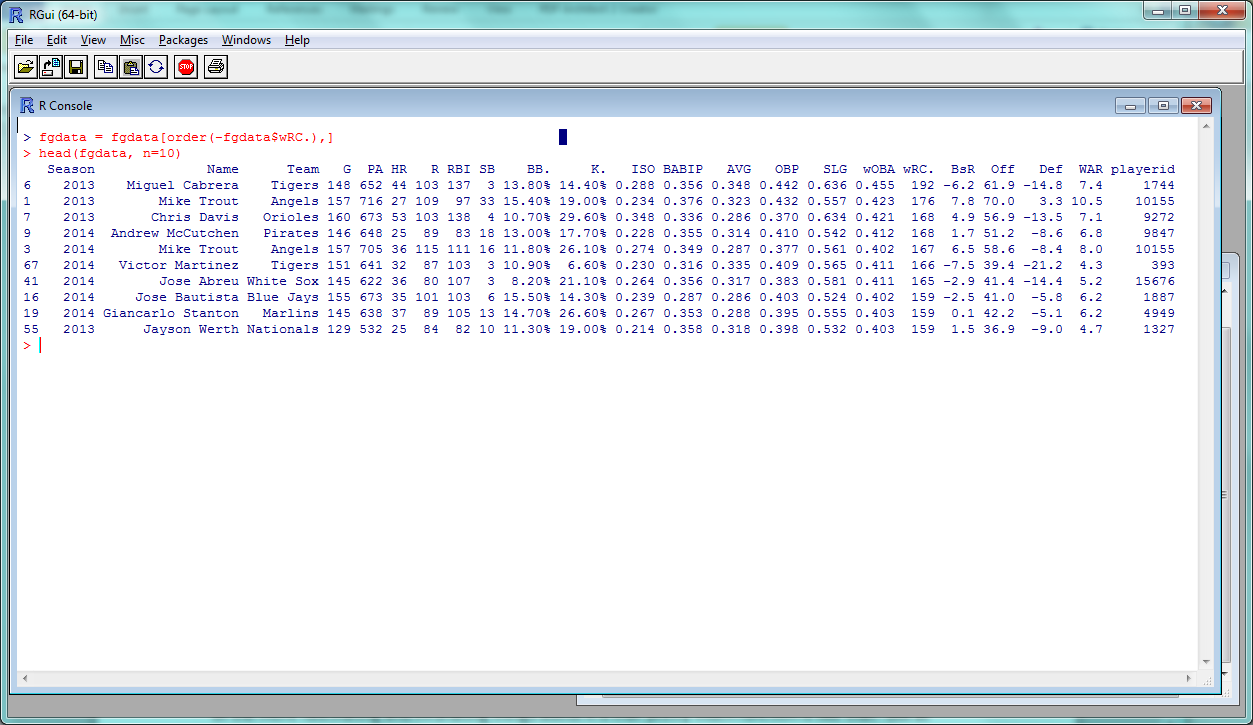This screenshot has height=725, width=1253.
Task: Click the Save workspace floppy disk icon
Action: [75, 67]
